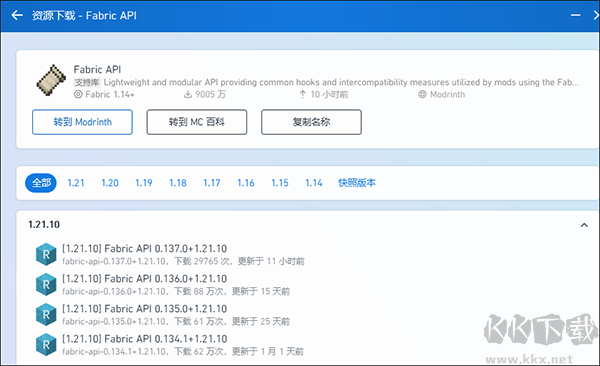Screen dimensions: 600x366
Task: Click the update time arrow icon near 10 小时前
Action: [302, 94]
